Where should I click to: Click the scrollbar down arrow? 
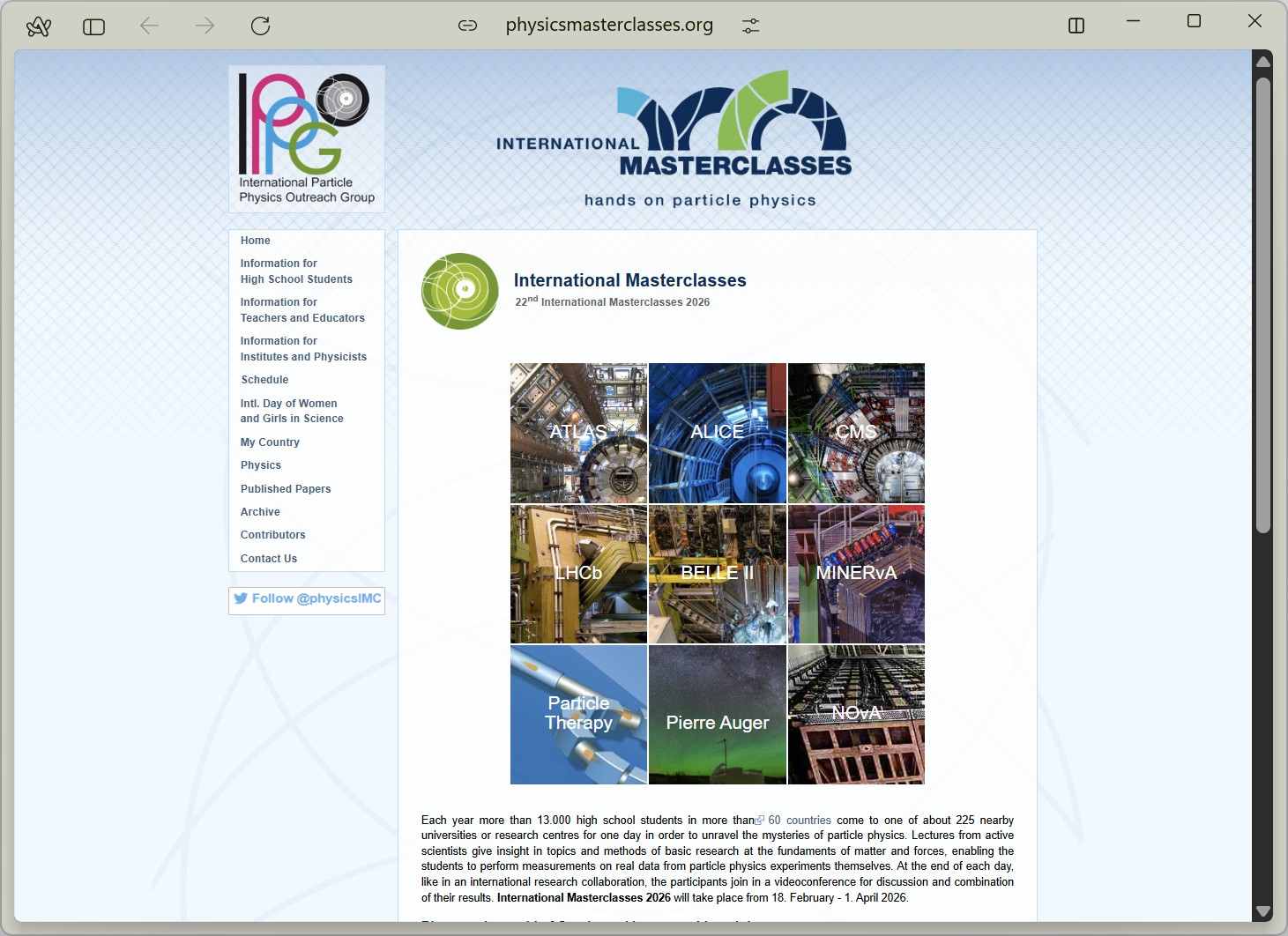pos(1262,911)
